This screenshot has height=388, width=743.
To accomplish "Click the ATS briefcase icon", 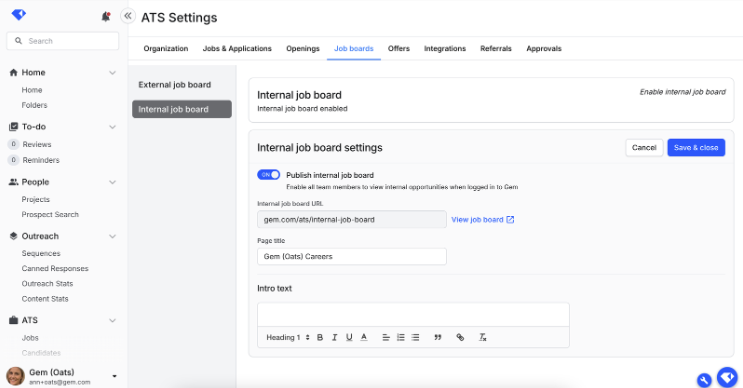I will (13, 320).
